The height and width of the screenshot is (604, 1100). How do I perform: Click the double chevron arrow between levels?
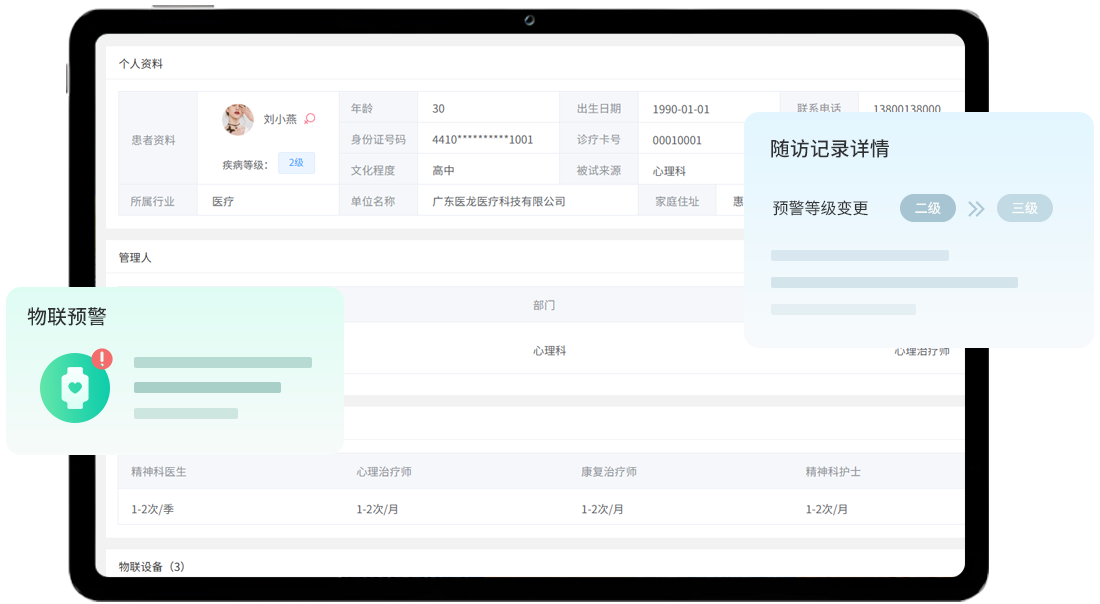pos(976,208)
